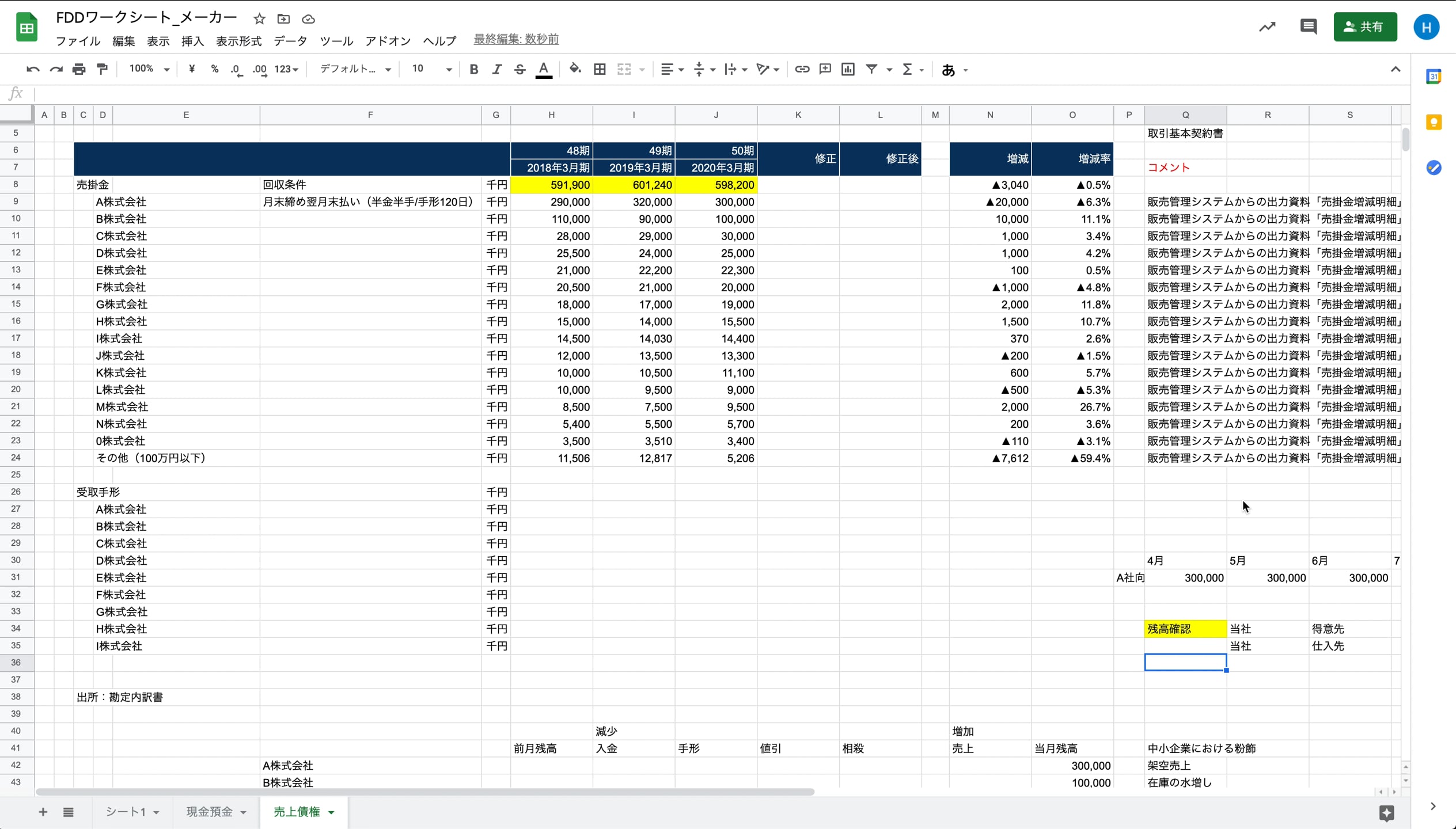Toggle strikethrough formatting
The height and width of the screenshot is (829, 1456).
[520, 70]
